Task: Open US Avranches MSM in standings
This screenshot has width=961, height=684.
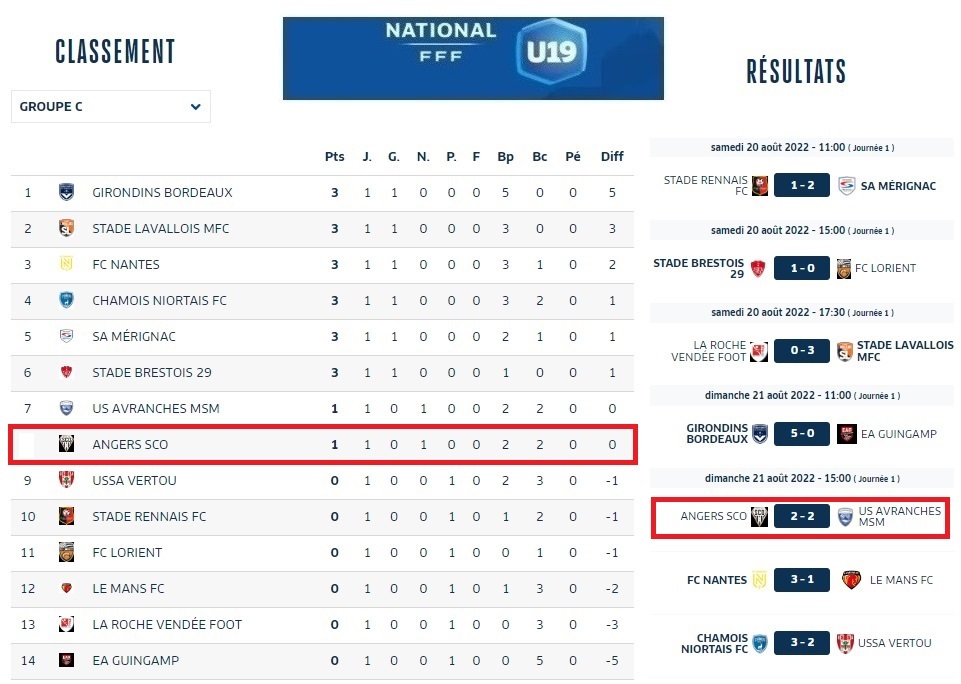Action: 155,408
